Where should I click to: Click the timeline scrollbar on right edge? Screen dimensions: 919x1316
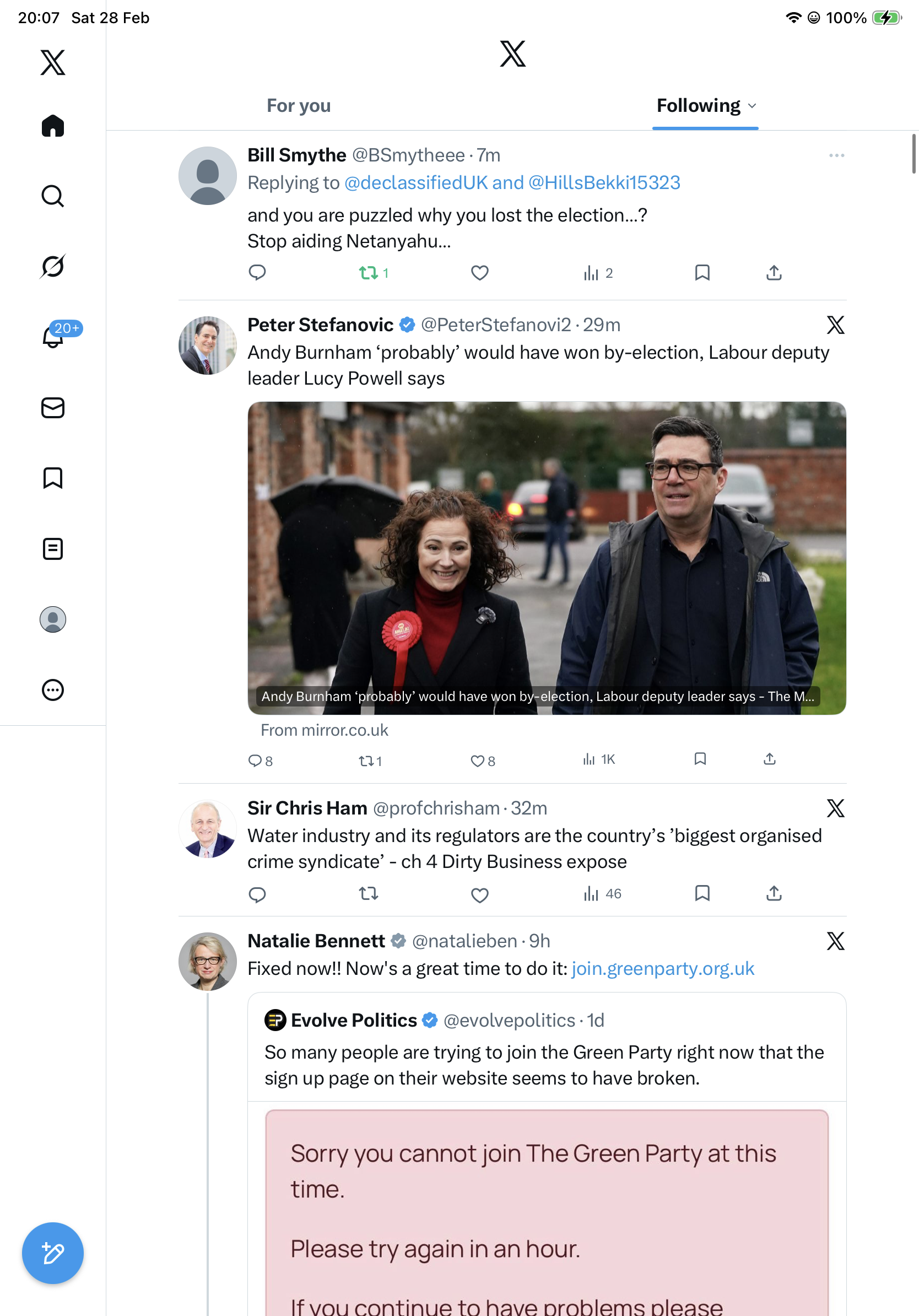(914, 153)
